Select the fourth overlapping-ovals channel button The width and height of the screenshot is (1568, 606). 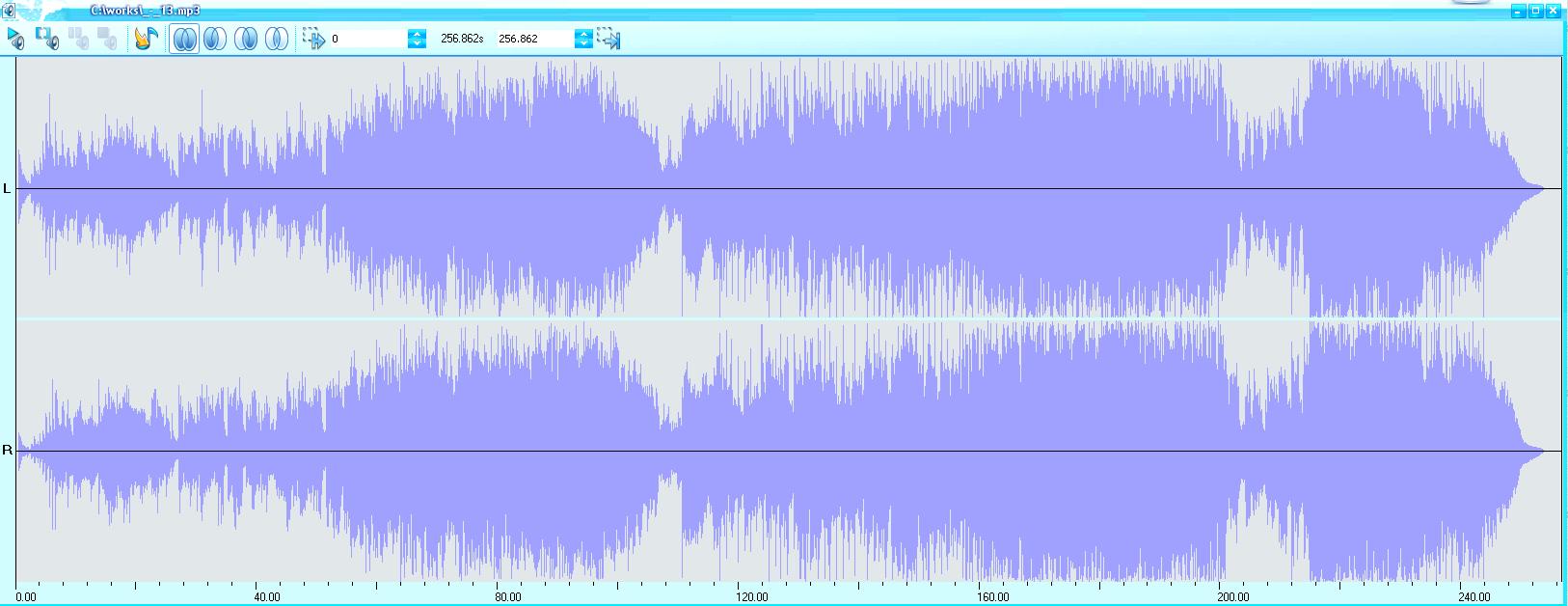click(277, 39)
